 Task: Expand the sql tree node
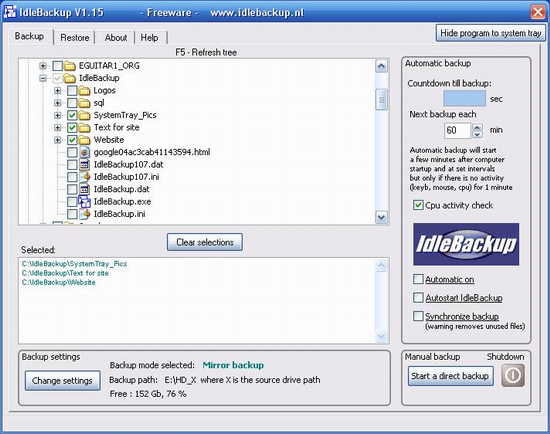tap(58, 103)
